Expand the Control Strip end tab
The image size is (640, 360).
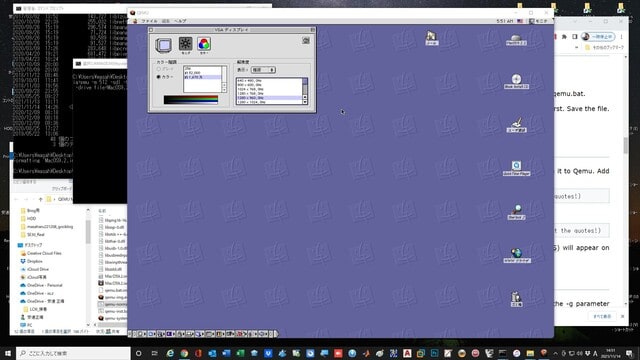click(x=276, y=333)
